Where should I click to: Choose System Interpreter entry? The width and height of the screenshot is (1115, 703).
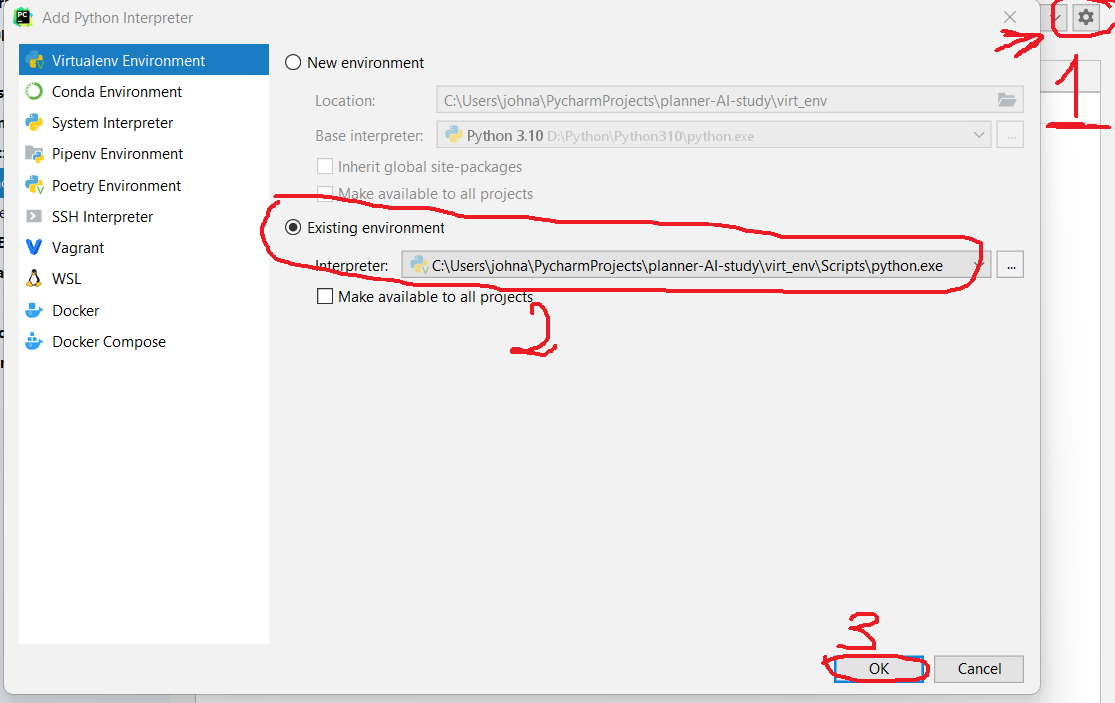click(144, 123)
